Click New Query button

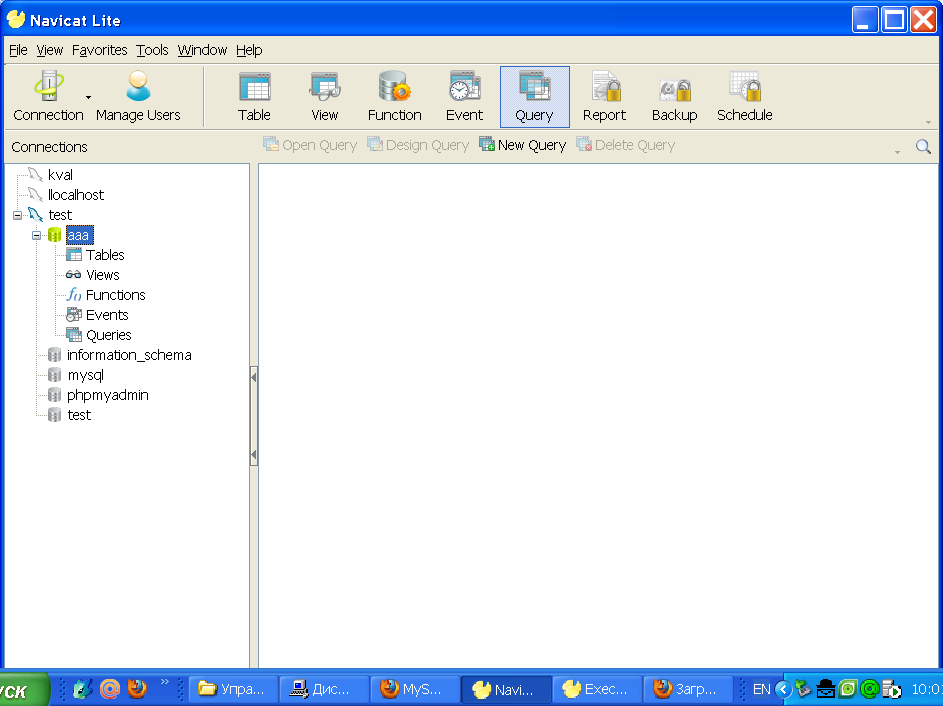(x=523, y=145)
